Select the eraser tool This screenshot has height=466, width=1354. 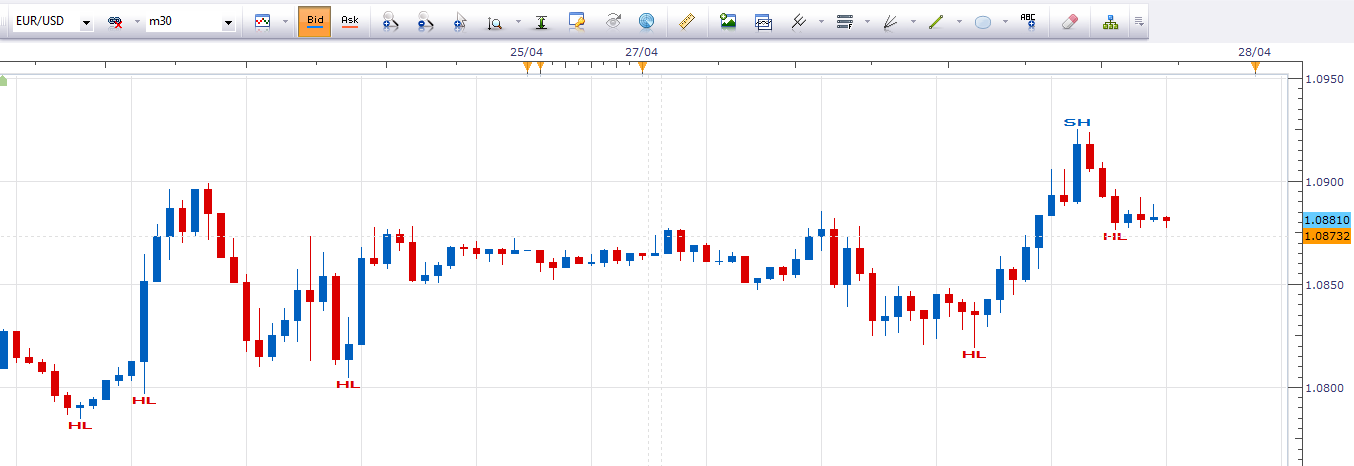pyautogui.click(x=1069, y=21)
